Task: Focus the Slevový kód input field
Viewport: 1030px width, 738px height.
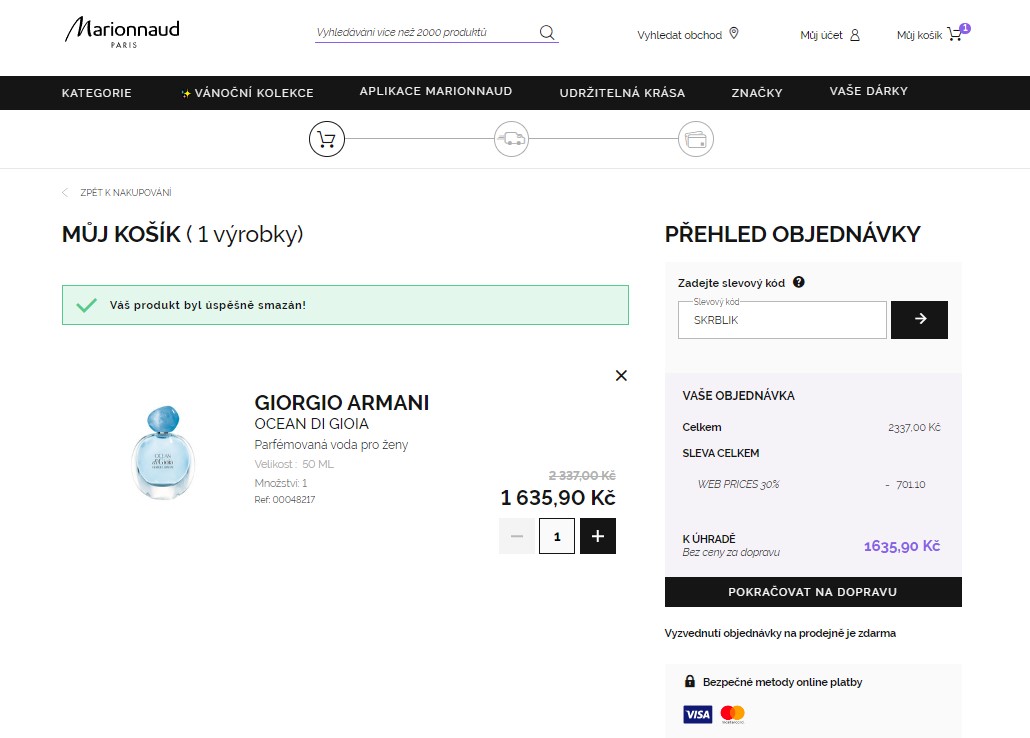Action: [x=782, y=320]
